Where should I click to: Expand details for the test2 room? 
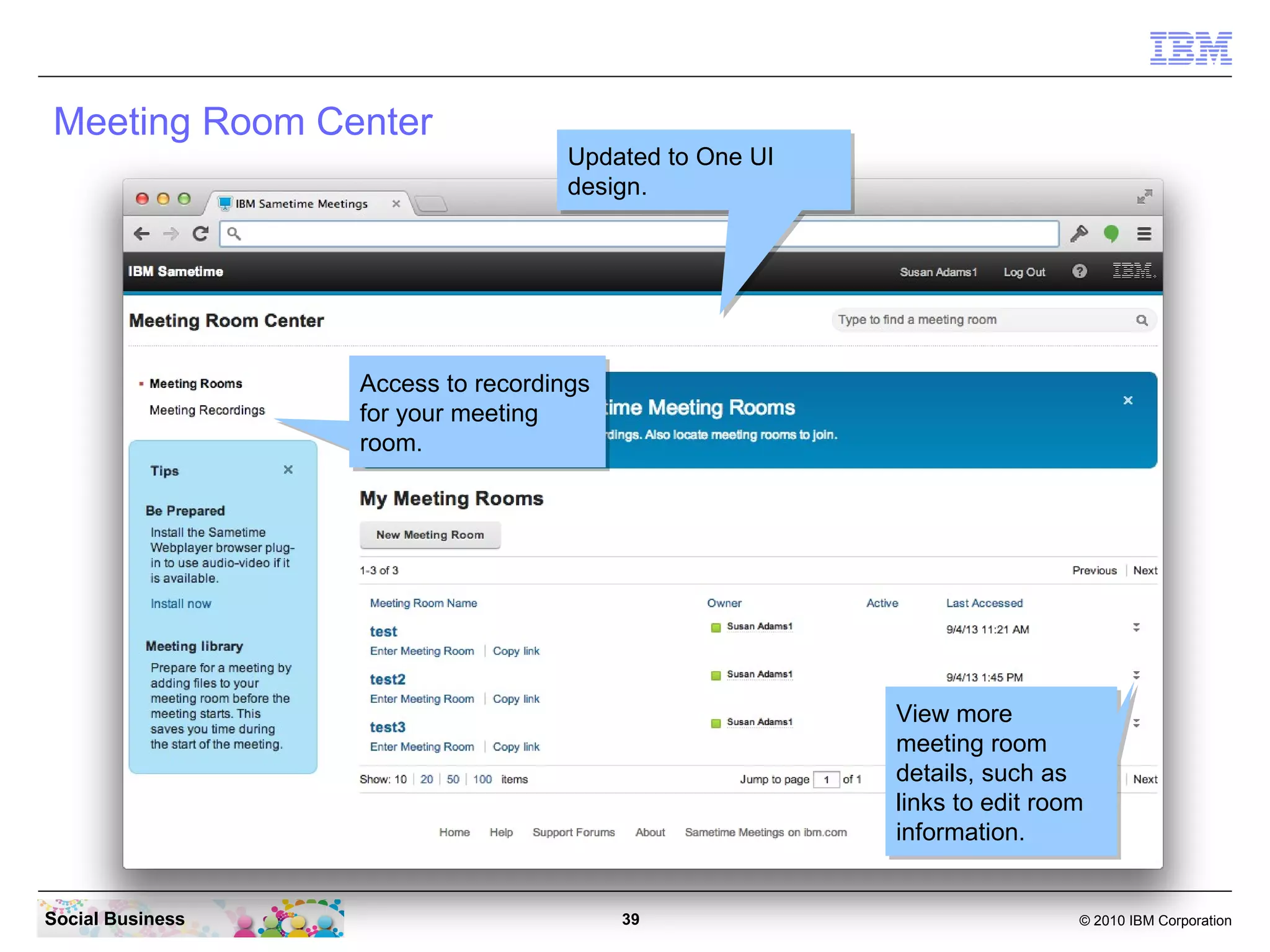(x=1136, y=675)
